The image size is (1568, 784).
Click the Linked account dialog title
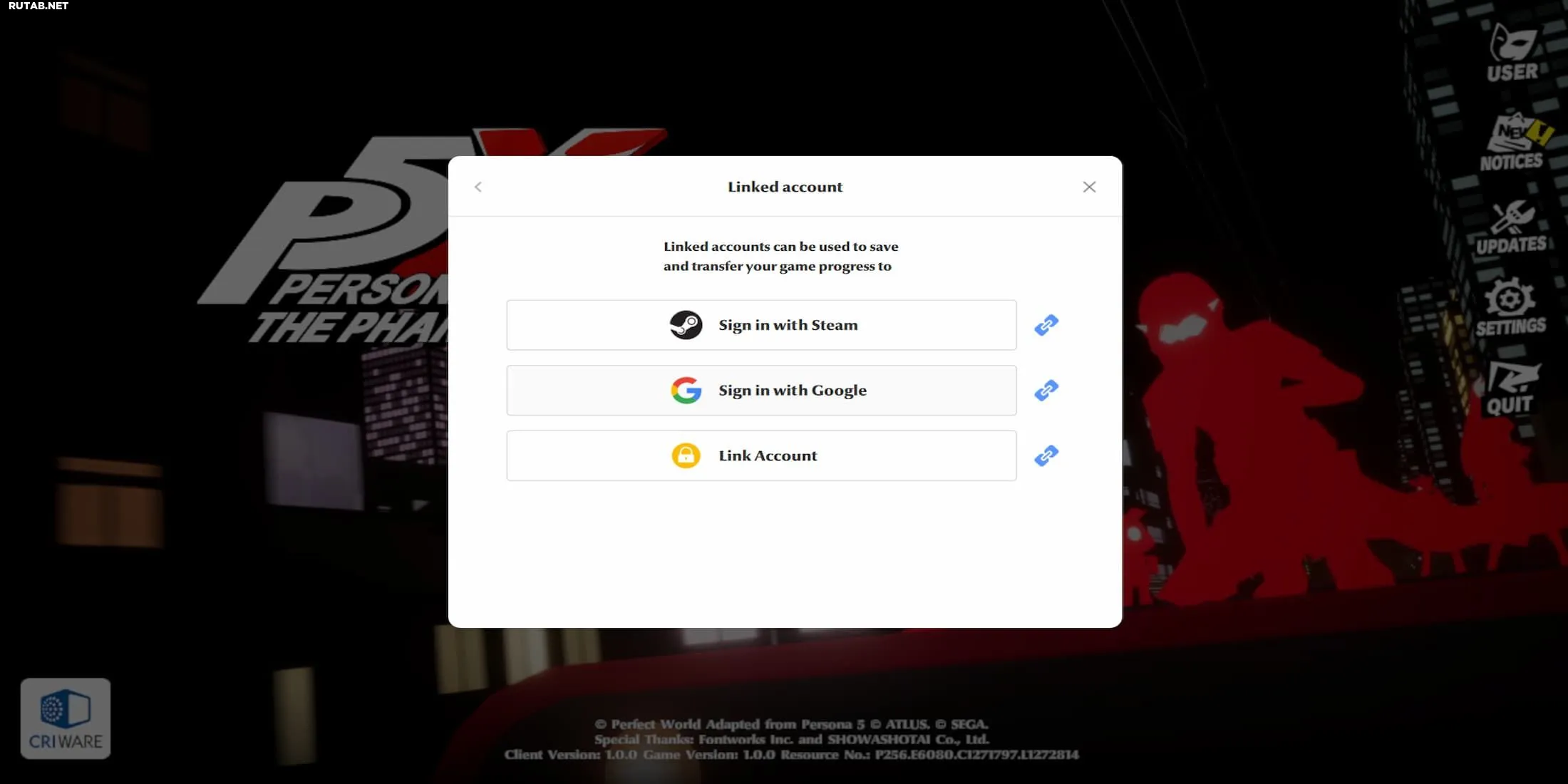(x=785, y=187)
